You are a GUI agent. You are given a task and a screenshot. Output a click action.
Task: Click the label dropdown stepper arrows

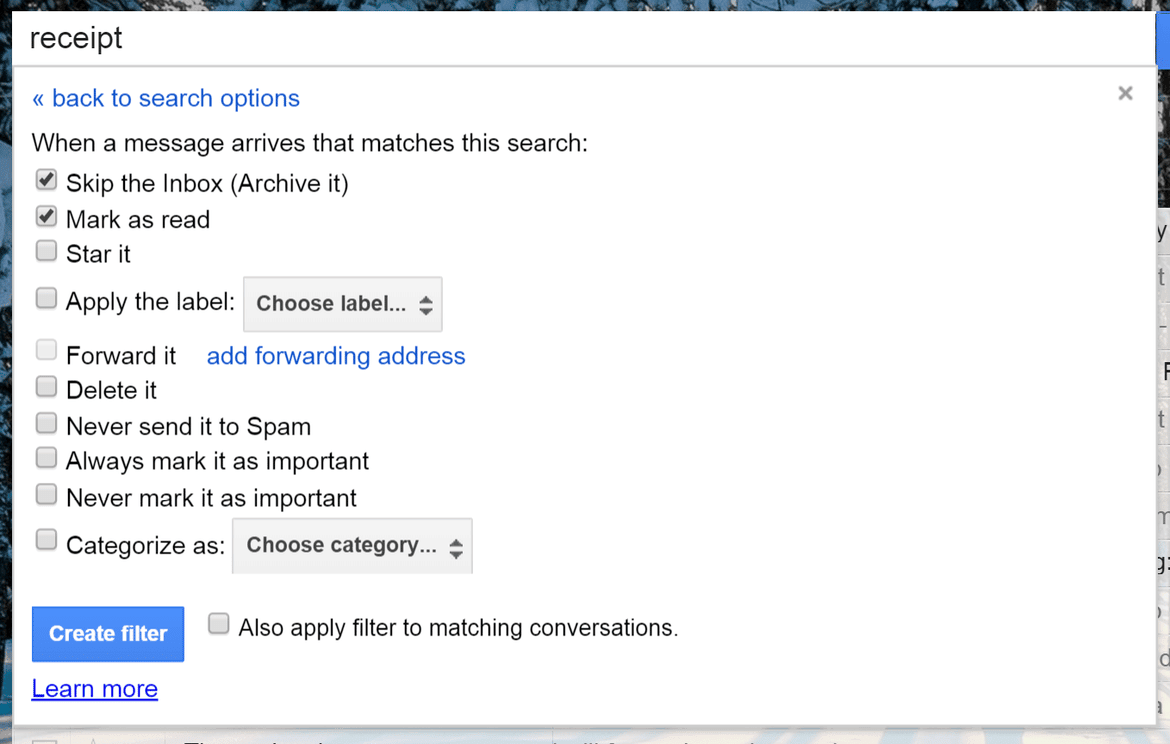(x=427, y=304)
